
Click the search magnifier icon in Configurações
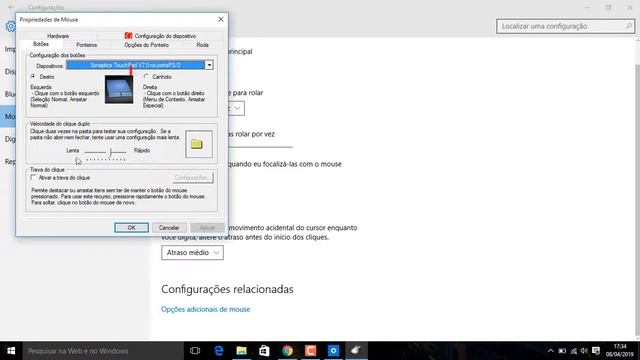[x=629, y=26]
